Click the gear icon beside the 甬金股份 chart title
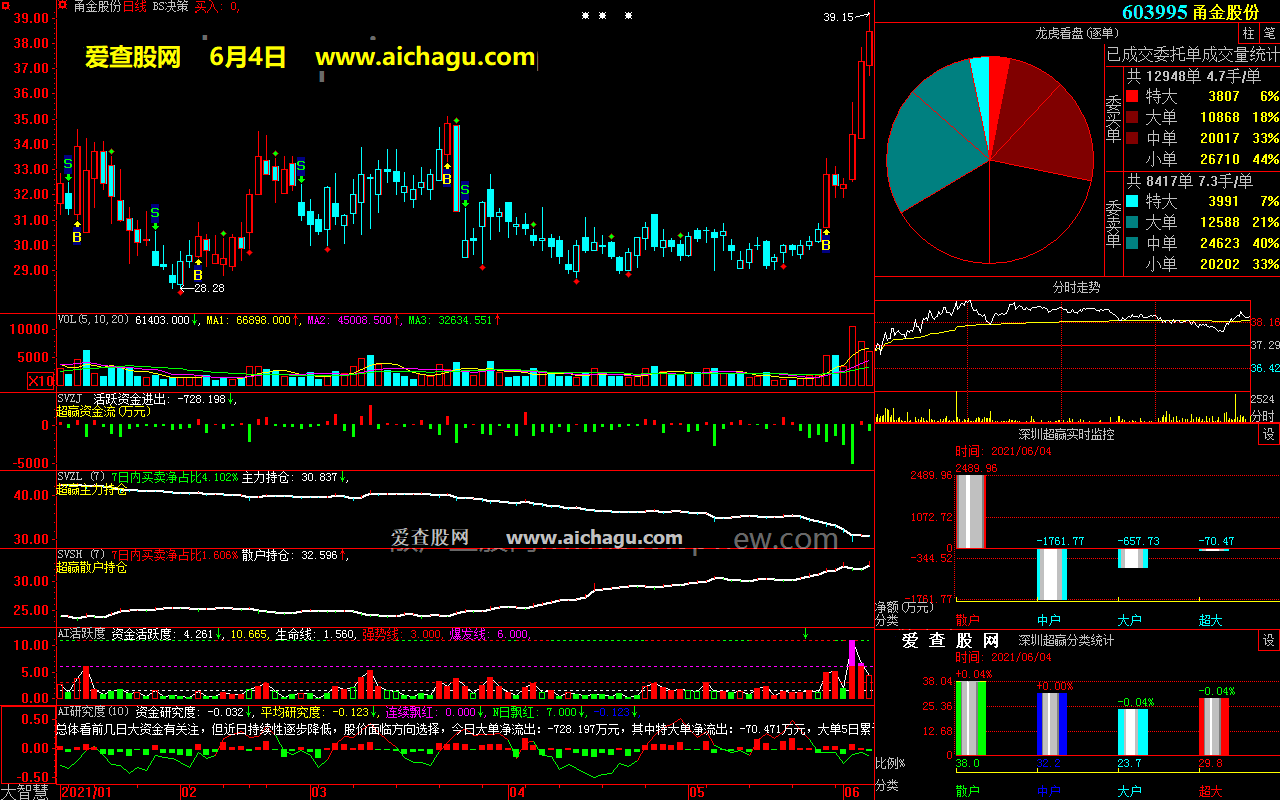1280x800 pixels. point(63,6)
